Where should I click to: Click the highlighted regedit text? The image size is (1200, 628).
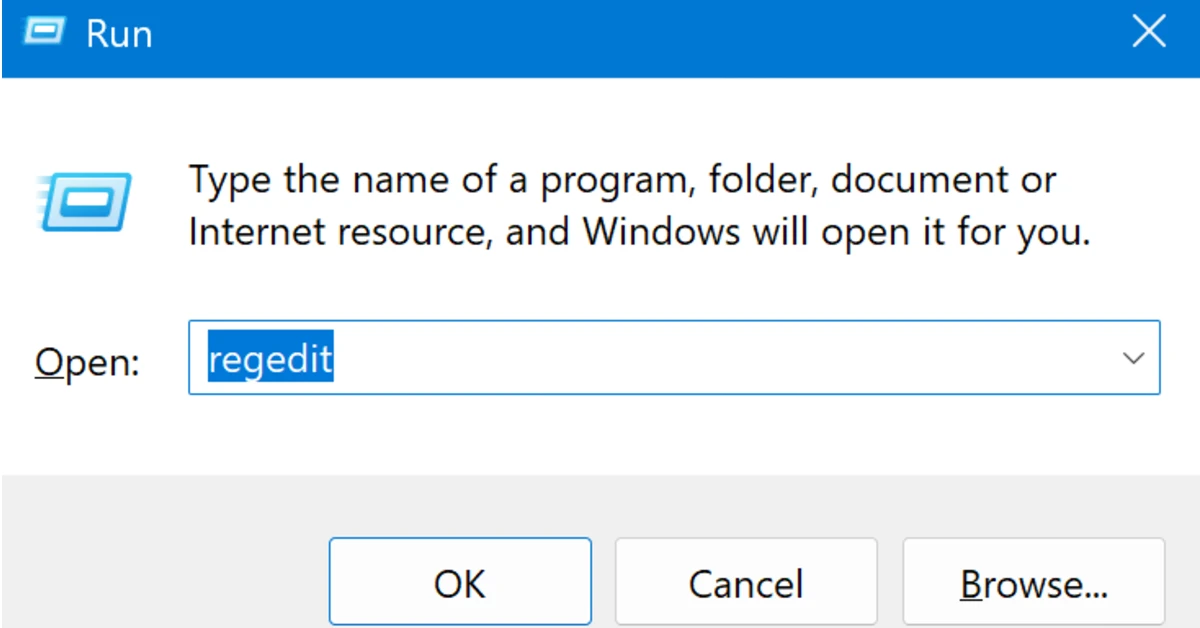coord(268,358)
